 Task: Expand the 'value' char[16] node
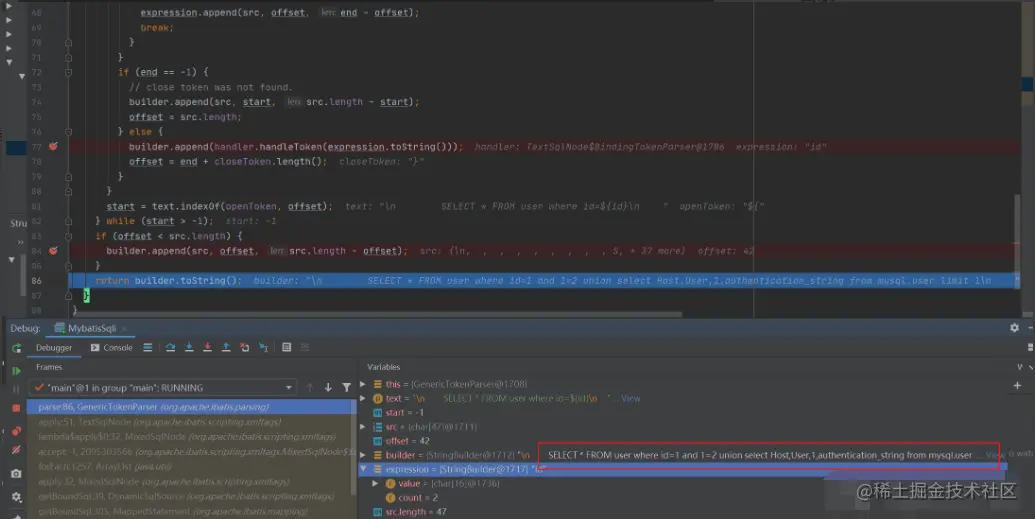[376, 483]
